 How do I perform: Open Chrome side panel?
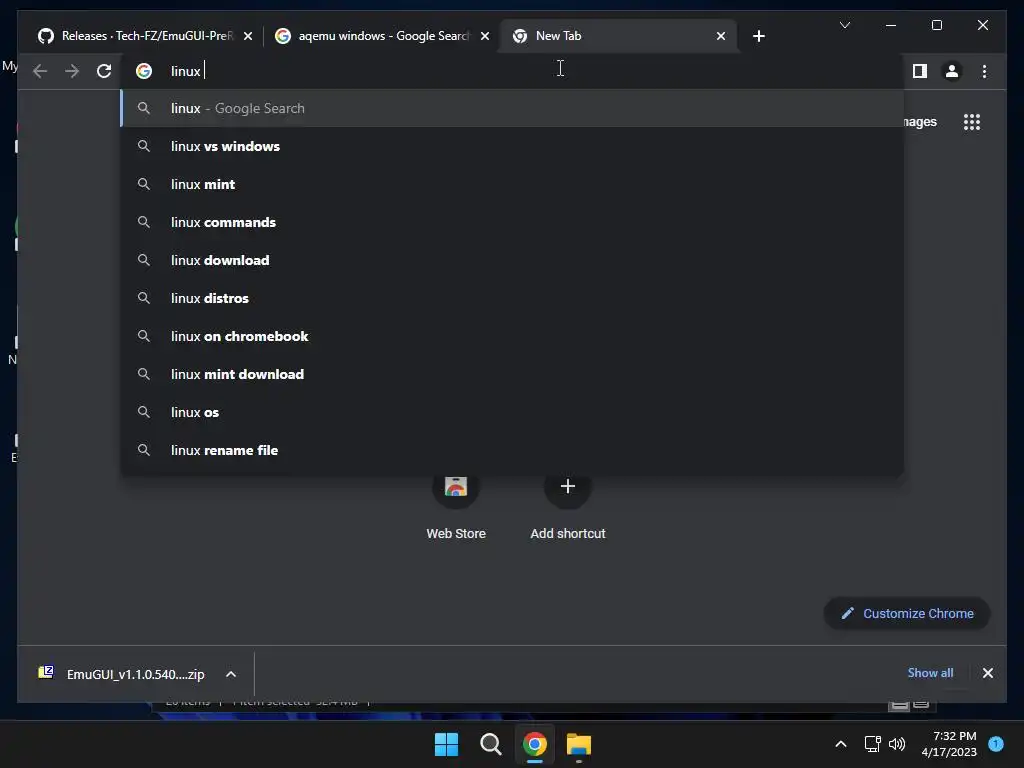click(x=920, y=71)
